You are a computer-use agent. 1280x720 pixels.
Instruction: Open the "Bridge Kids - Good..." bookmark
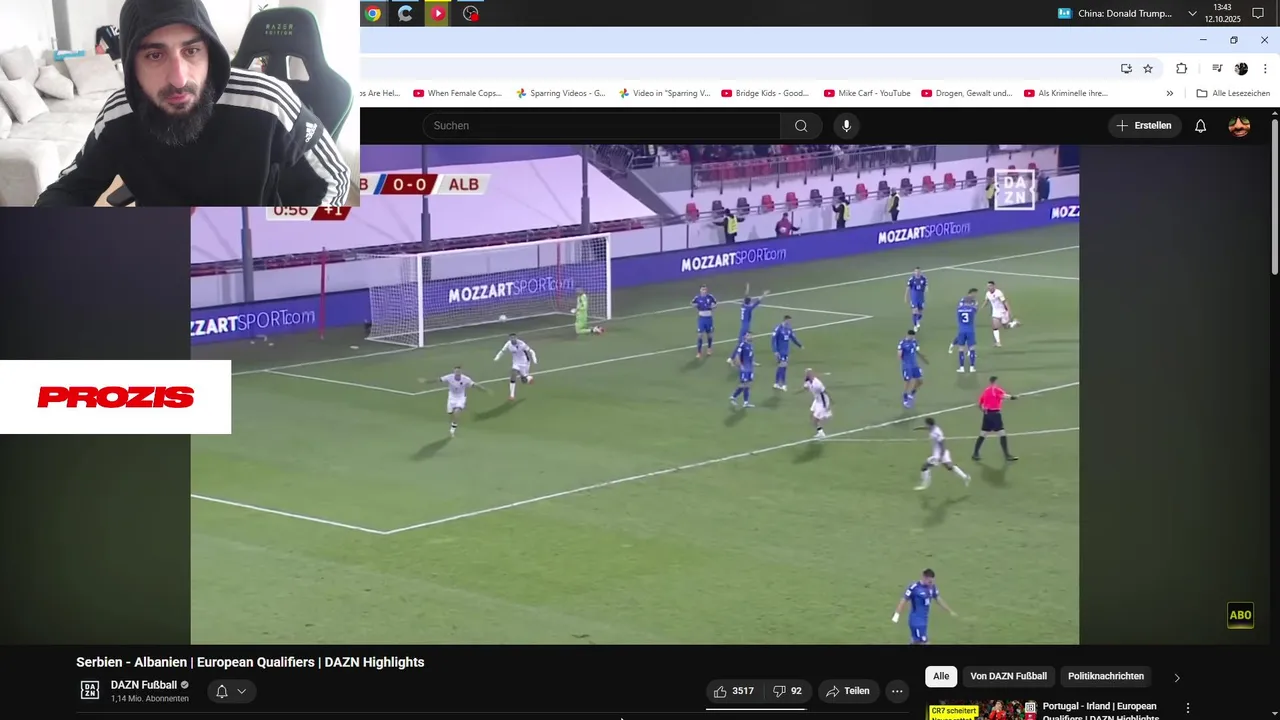click(x=765, y=93)
